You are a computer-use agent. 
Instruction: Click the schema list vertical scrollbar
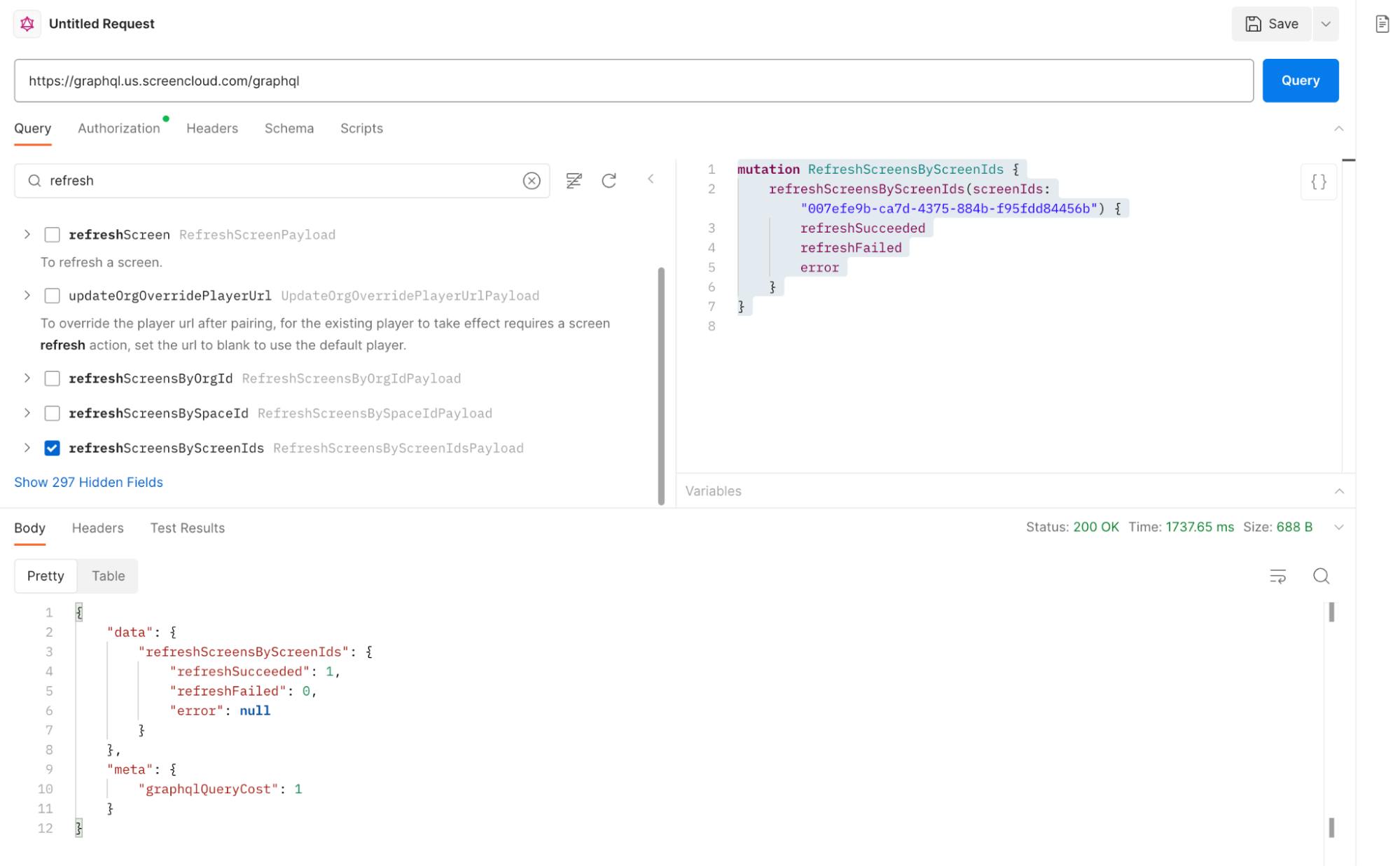tap(660, 385)
